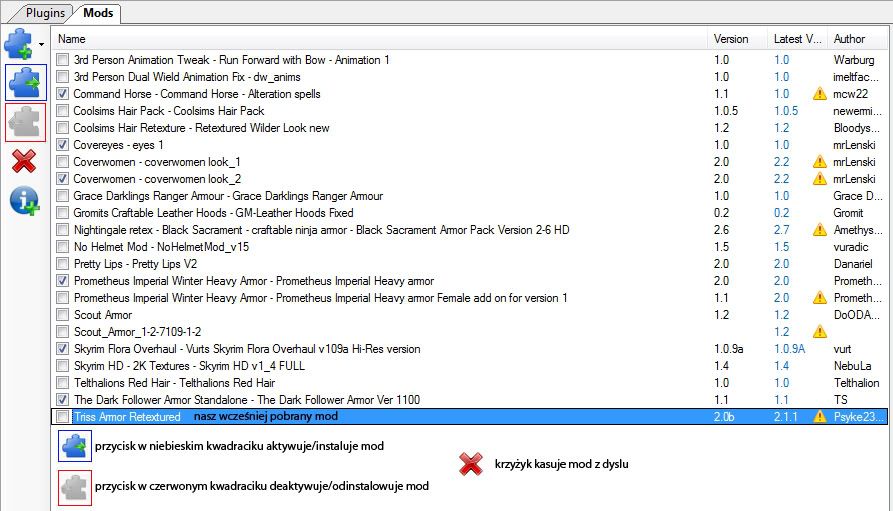The height and width of the screenshot is (511, 893).
Task: Click author Warburg cell
Action: point(854,60)
